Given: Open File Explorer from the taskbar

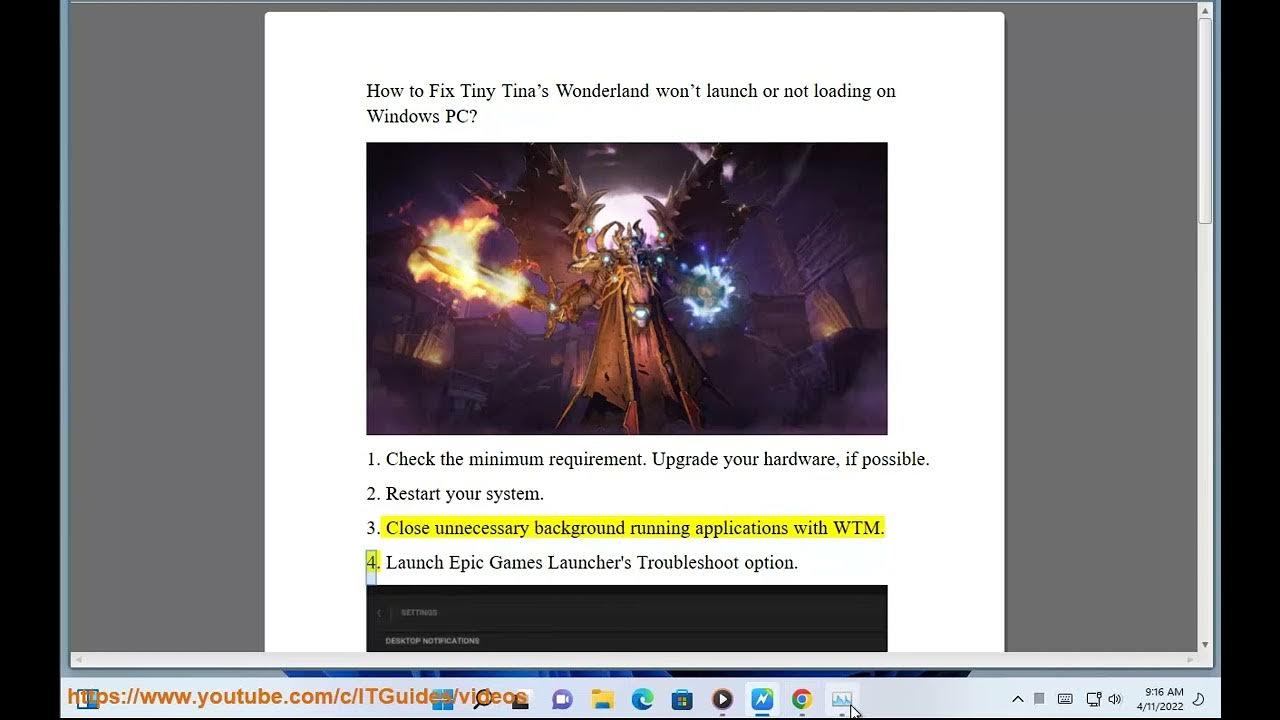Looking at the screenshot, I should [602, 699].
